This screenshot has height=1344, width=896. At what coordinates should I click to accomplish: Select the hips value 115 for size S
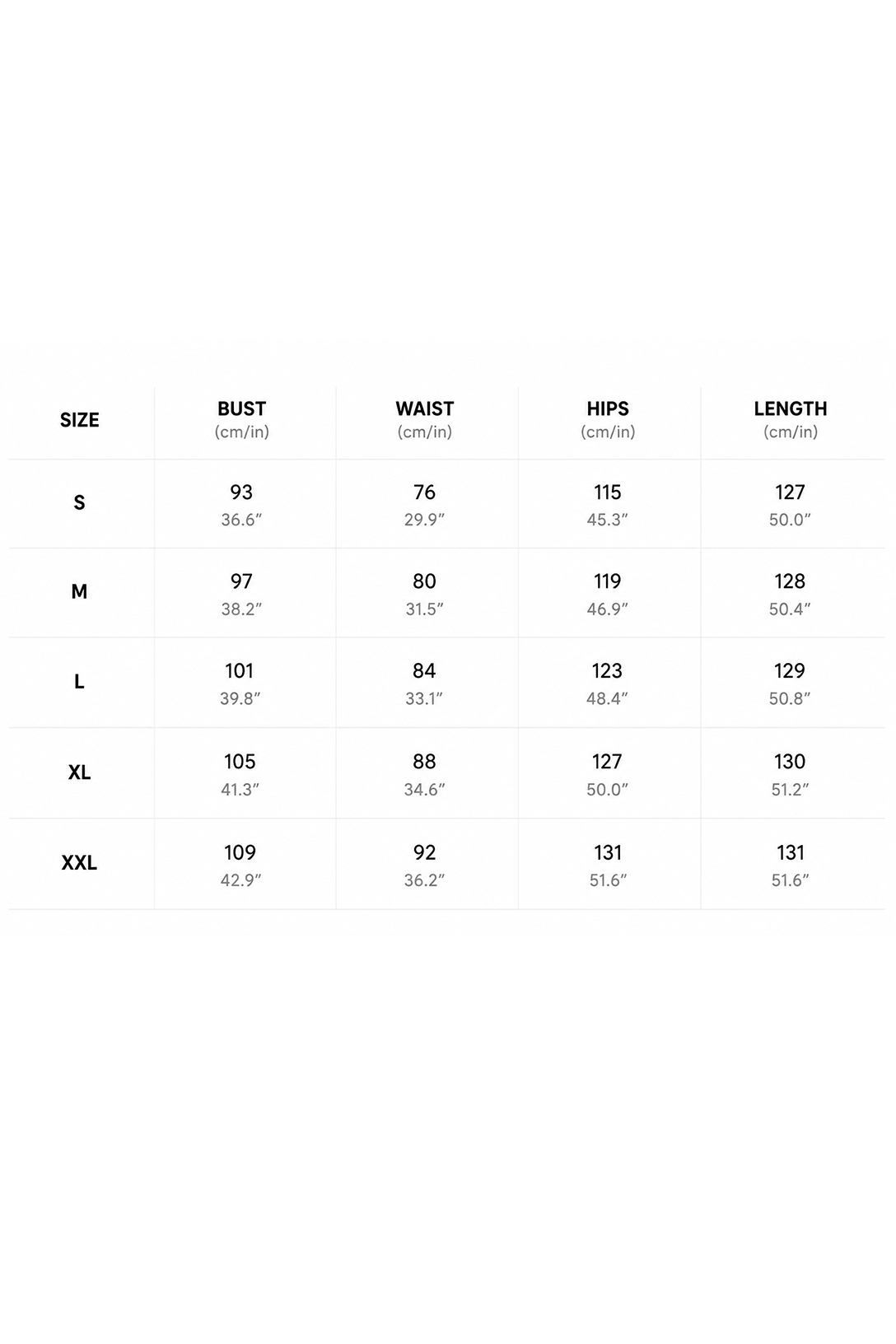[x=608, y=492]
